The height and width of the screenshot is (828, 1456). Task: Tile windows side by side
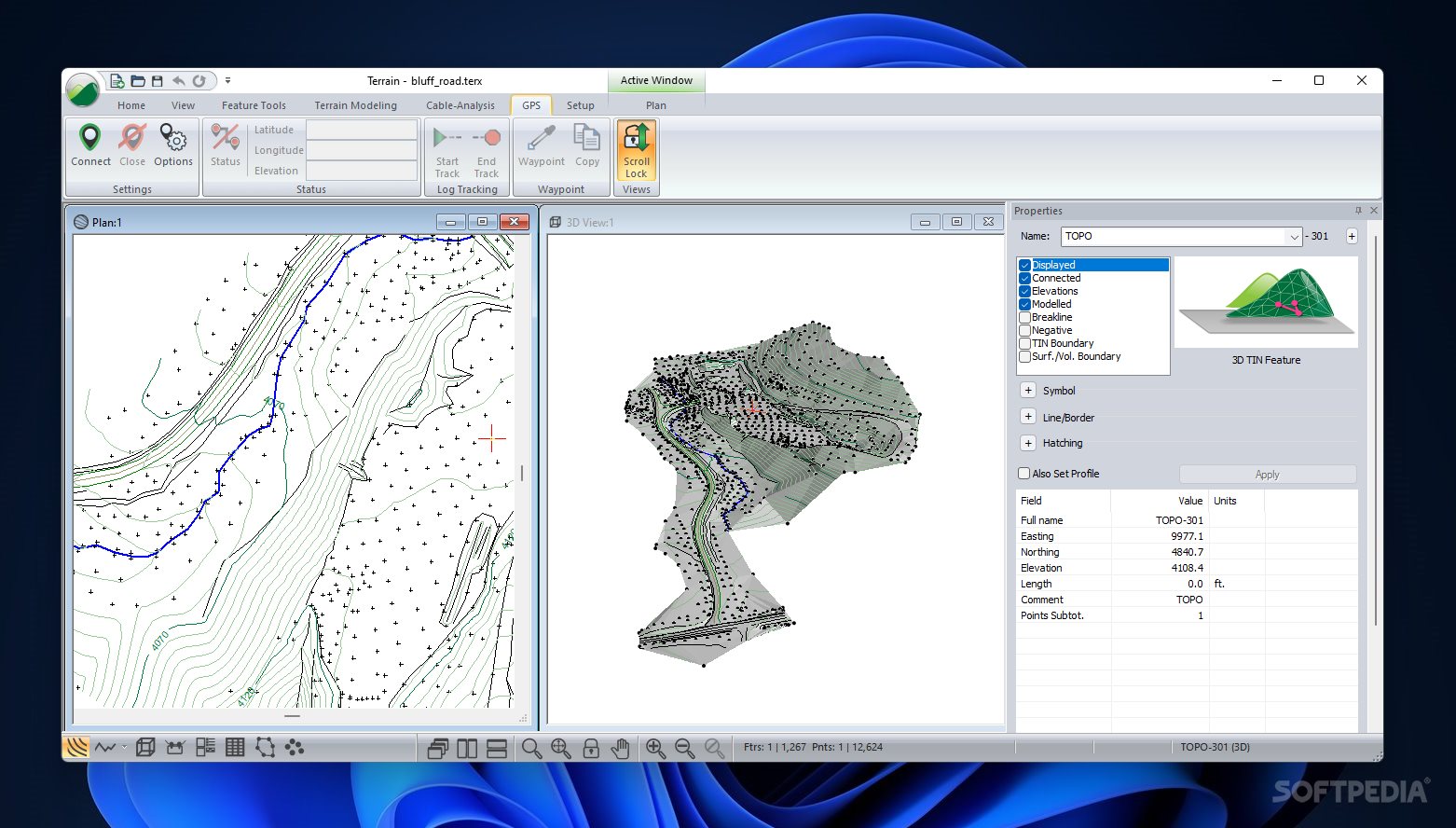(467, 748)
